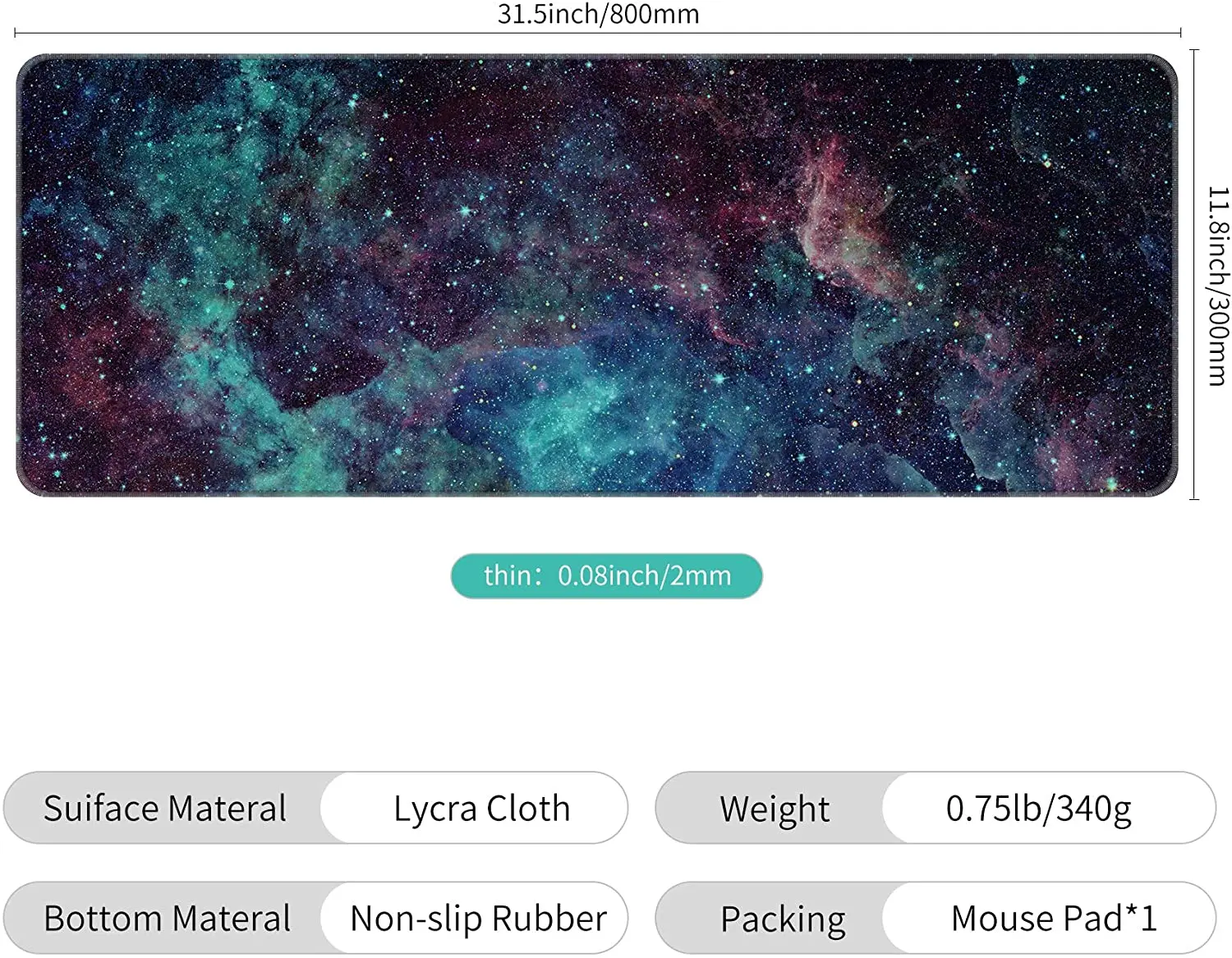The width and height of the screenshot is (1232, 958).
Task: Select the Suiface Materal label
Action: click(165, 808)
